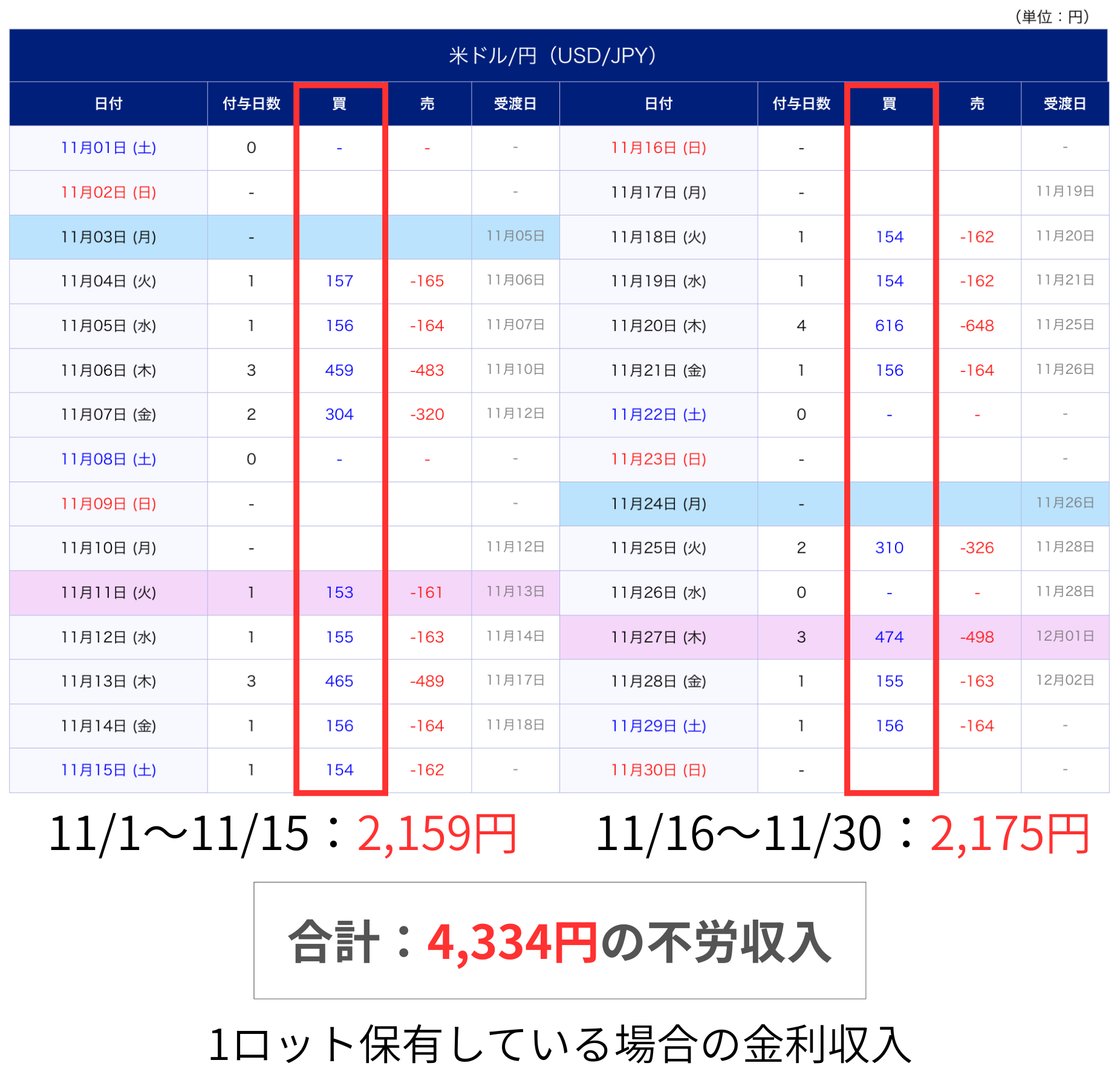
Task: Click buy value 310 for 11月25日
Action: 889,548
